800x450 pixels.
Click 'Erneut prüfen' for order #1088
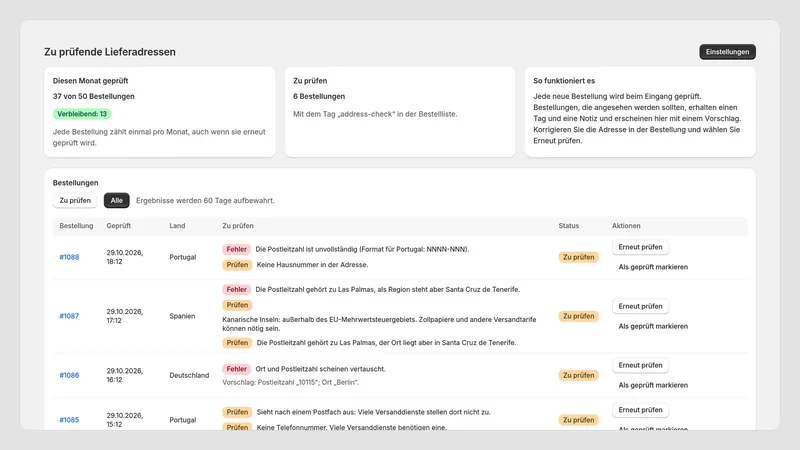(640, 247)
